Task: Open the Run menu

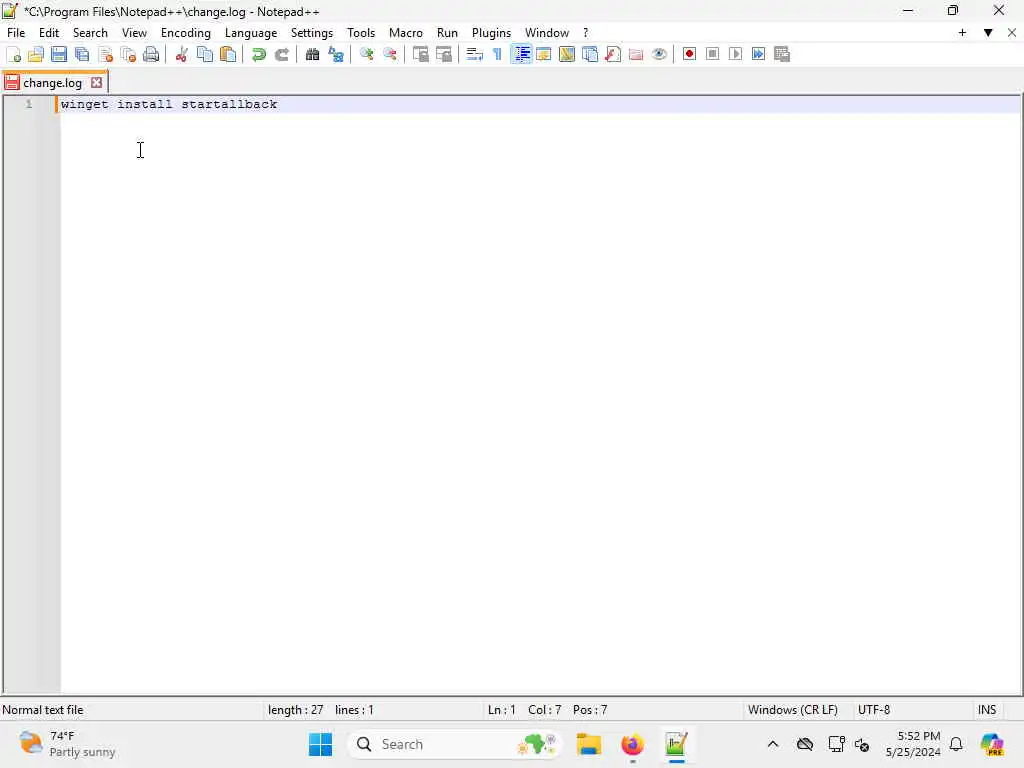Action: pos(447,33)
